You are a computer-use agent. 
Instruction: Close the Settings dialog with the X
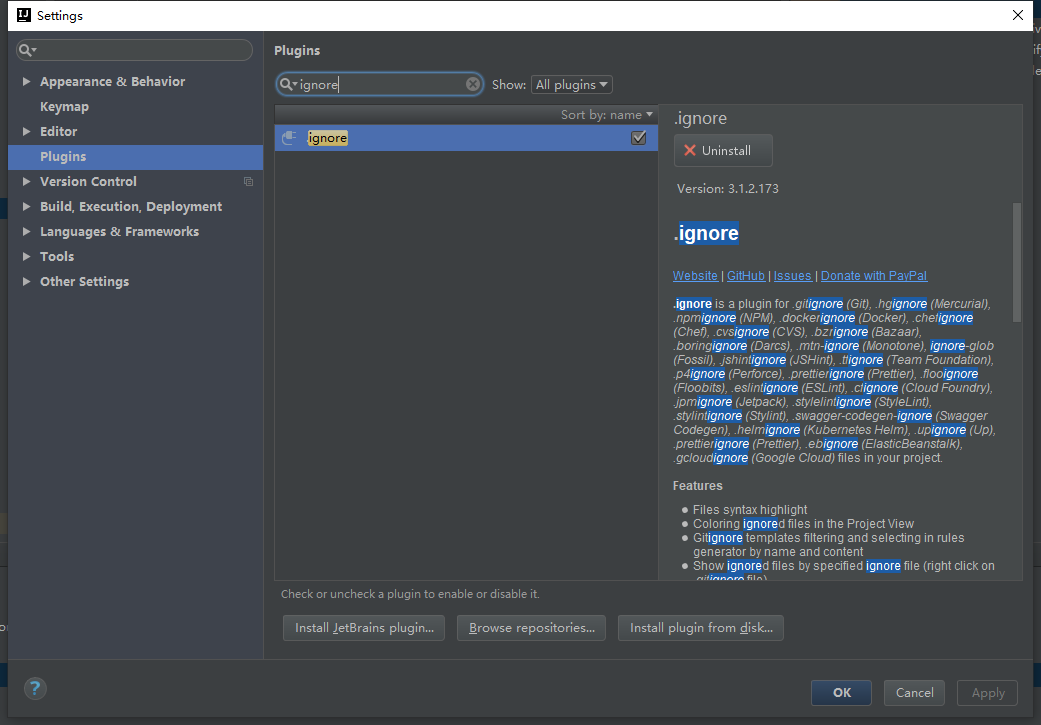point(1017,15)
